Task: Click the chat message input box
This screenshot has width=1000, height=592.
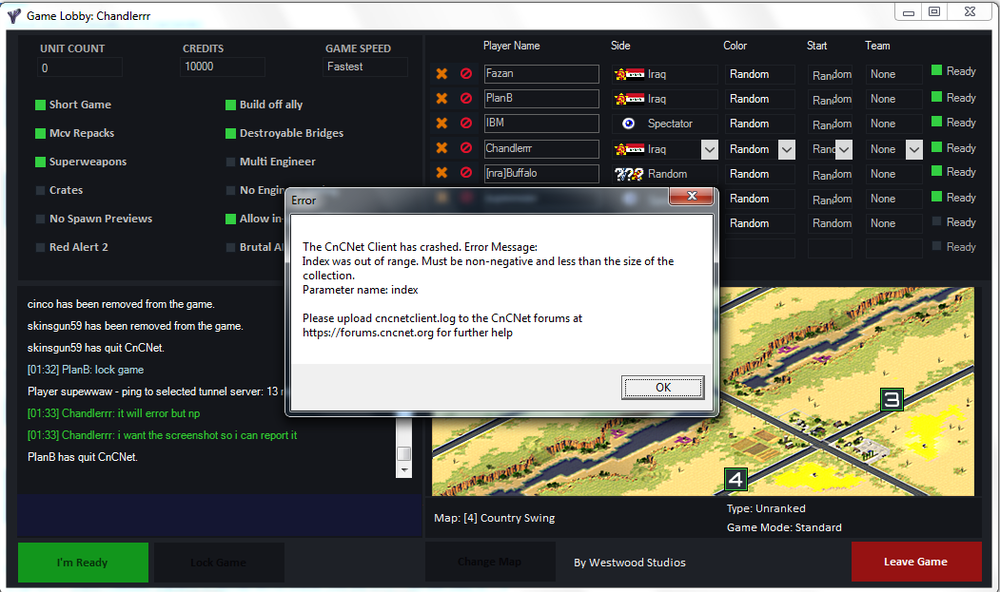Action: [x=220, y=515]
